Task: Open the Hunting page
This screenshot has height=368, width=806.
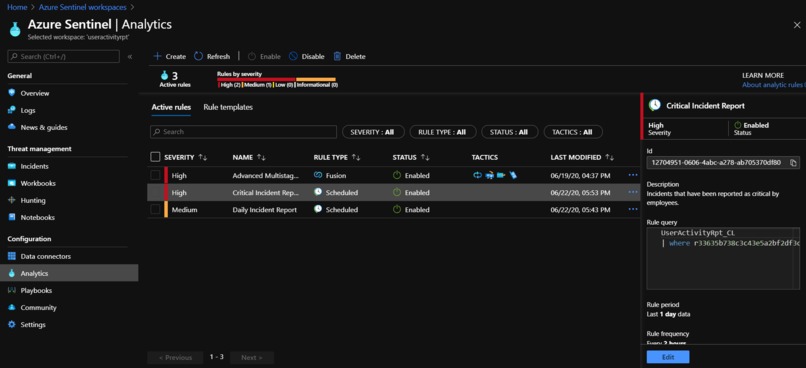Action: point(33,200)
